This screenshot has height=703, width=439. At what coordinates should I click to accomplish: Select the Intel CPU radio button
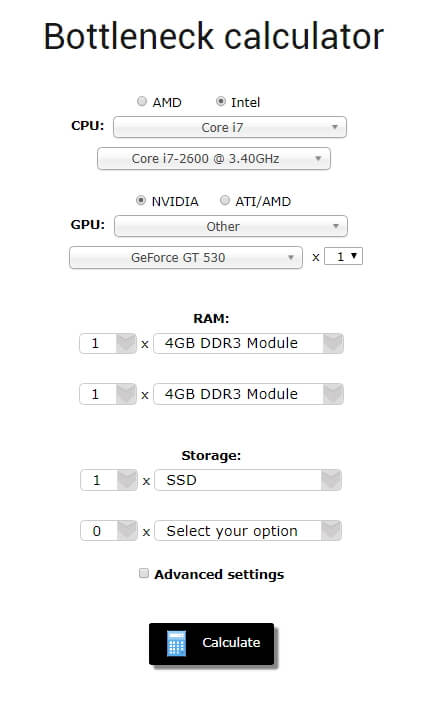tap(220, 101)
